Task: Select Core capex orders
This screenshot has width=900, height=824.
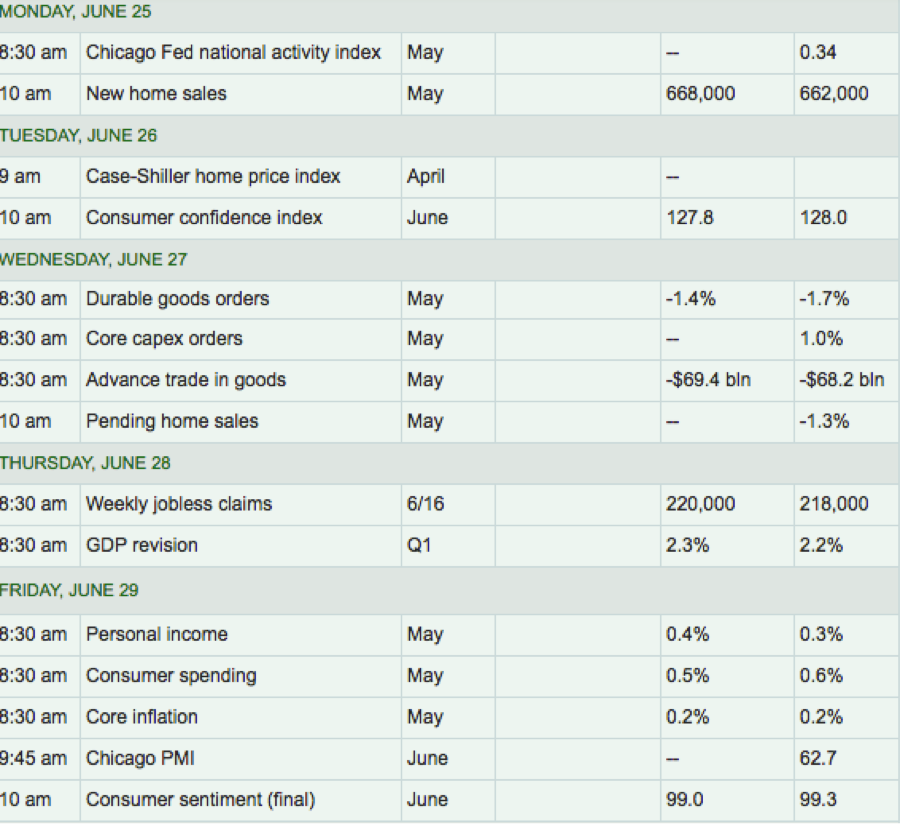Action: (x=164, y=339)
